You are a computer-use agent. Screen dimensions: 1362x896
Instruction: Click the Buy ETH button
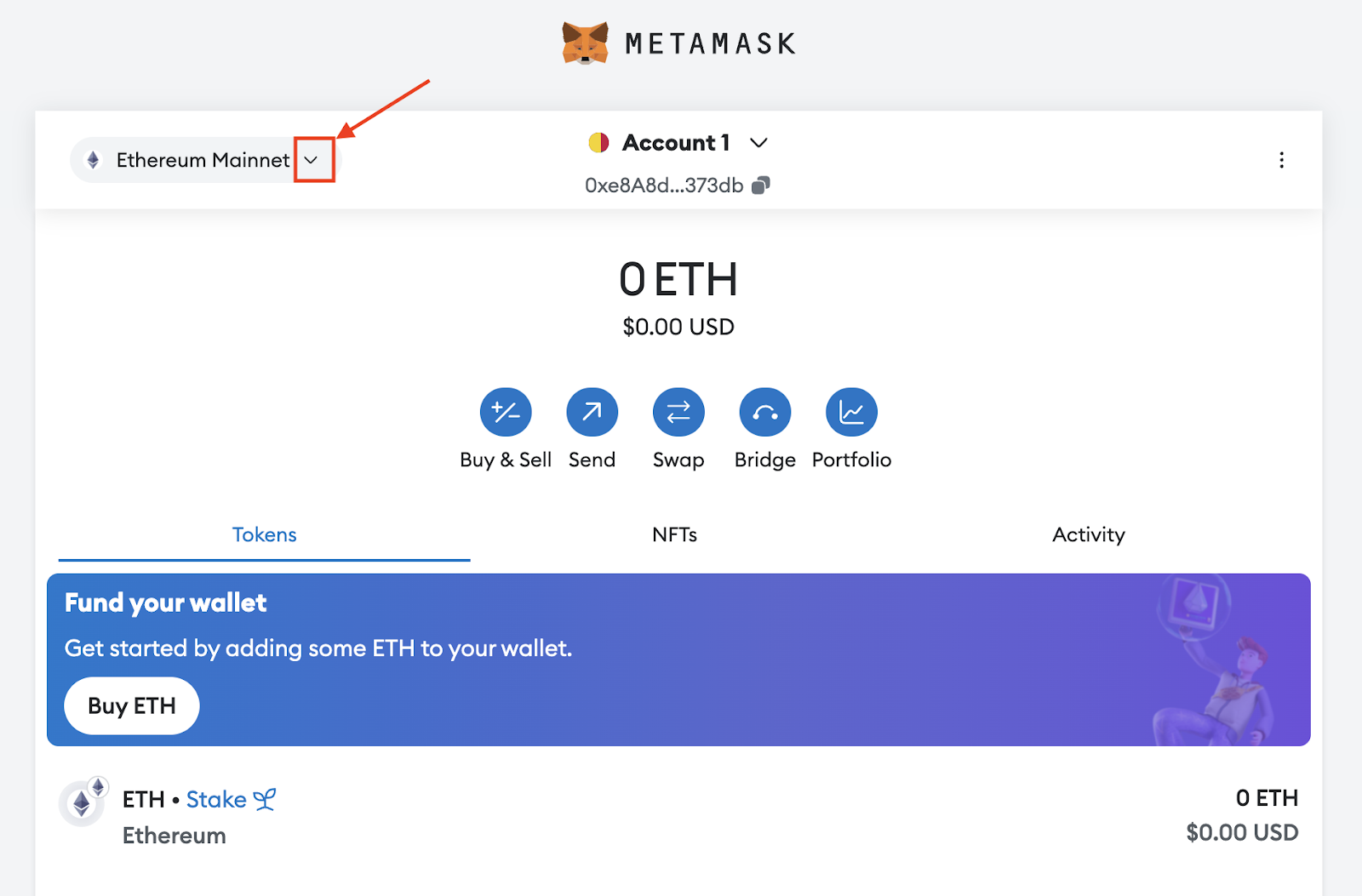[x=132, y=706]
